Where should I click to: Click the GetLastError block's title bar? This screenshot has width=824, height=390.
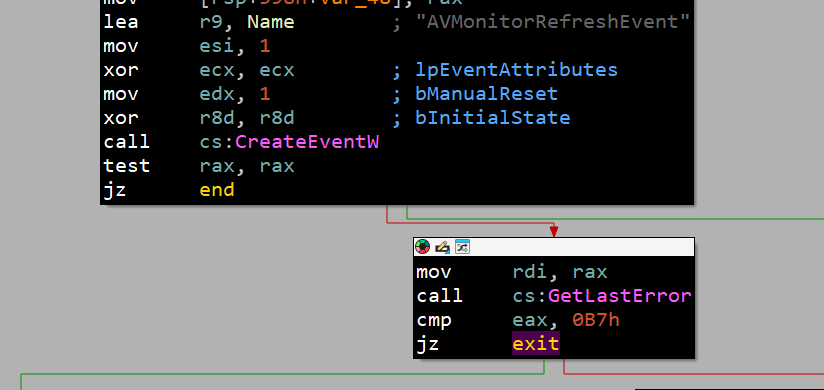pyautogui.click(x=554, y=247)
